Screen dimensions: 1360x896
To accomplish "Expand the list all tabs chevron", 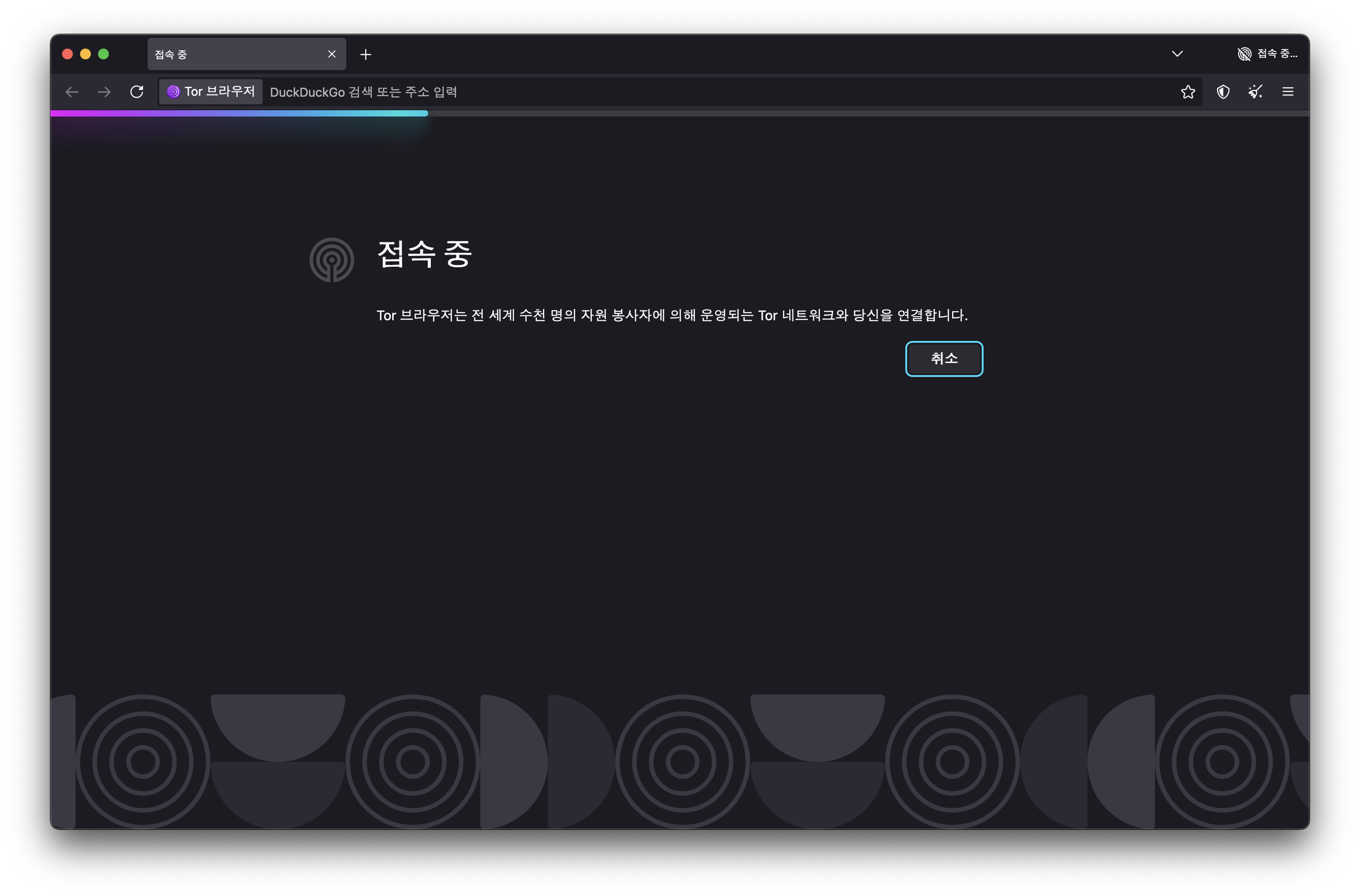I will pyautogui.click(x=1177, y=54).
